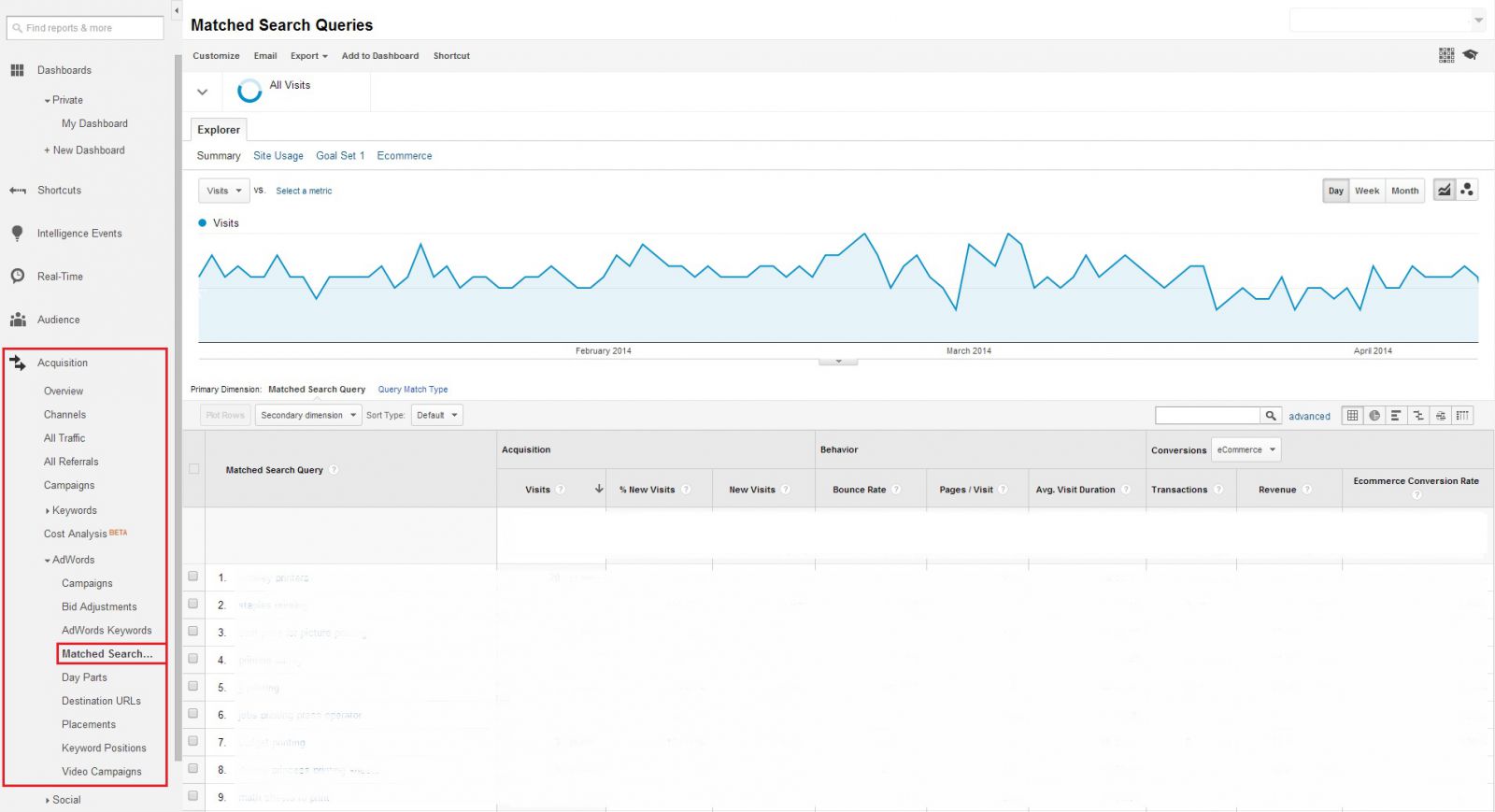Check the checkbox for row 1
The height and width of the screenshot is (812, 1495).
[x=193, y=577]
